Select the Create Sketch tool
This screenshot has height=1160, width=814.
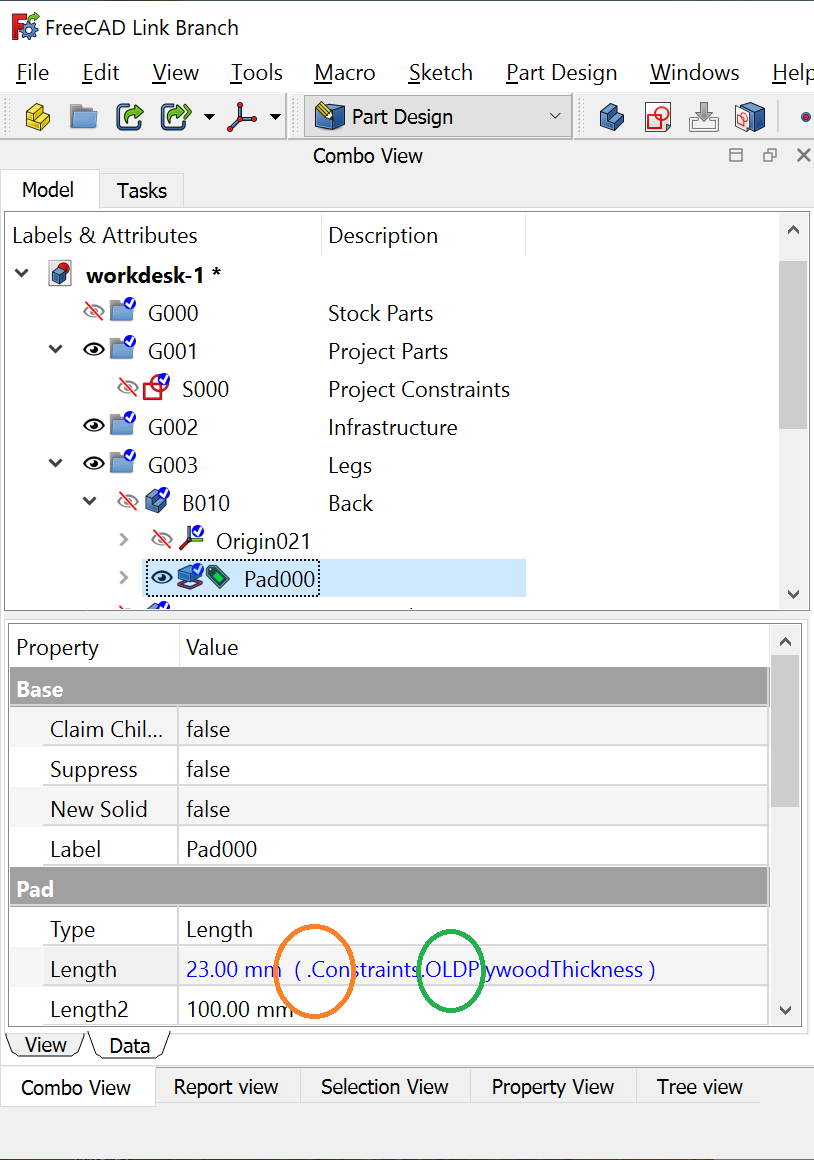click(658, 117)
